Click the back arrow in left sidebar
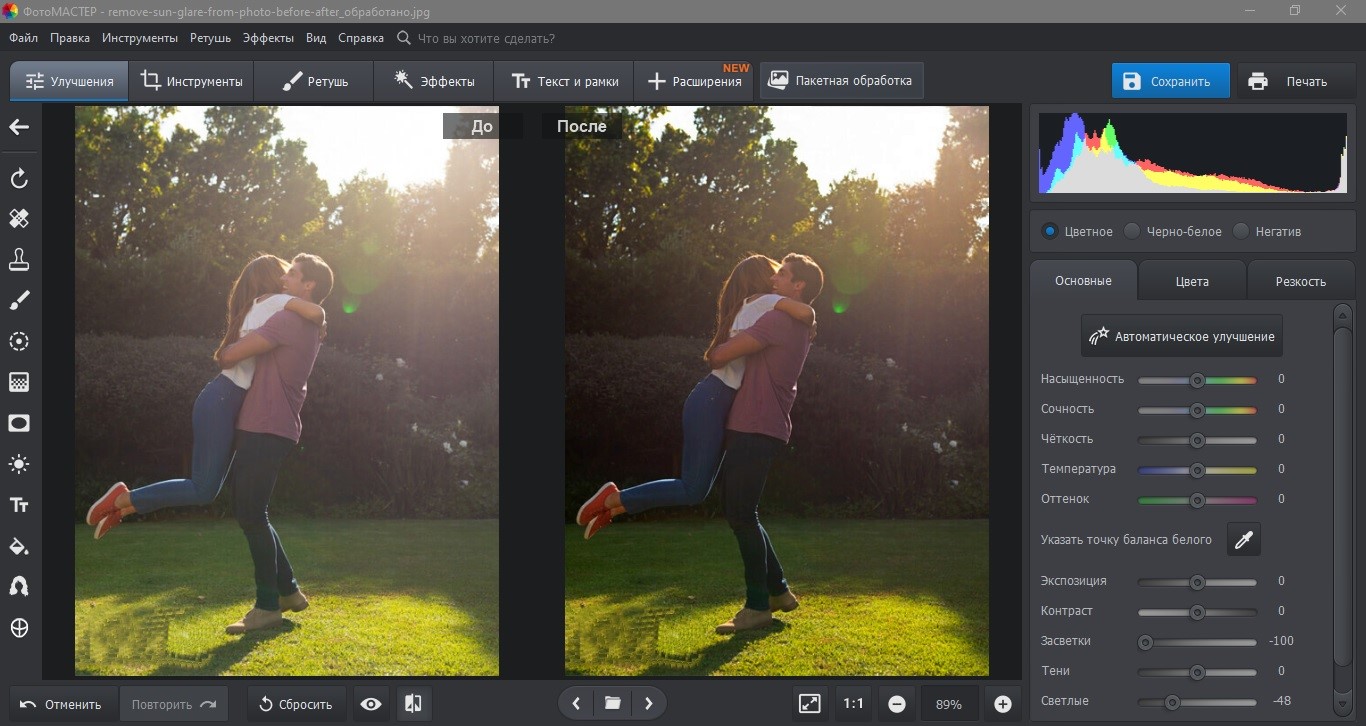The width and height of the screenshot is (1366, 726). pyautogui.click(x=19, y=127)
